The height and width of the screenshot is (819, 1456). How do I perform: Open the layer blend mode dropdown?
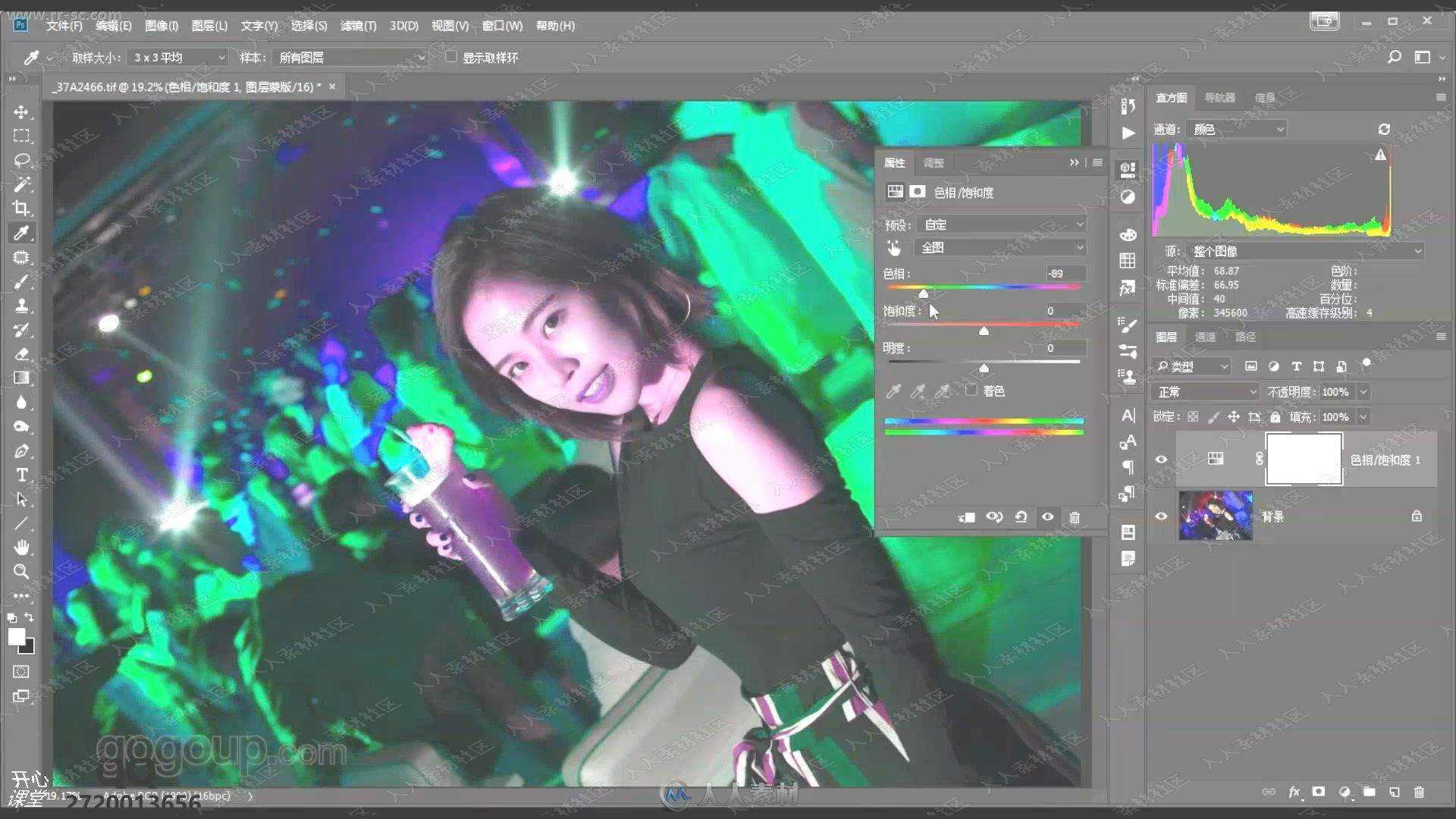pyautogui.click(x=1206, y=392)
